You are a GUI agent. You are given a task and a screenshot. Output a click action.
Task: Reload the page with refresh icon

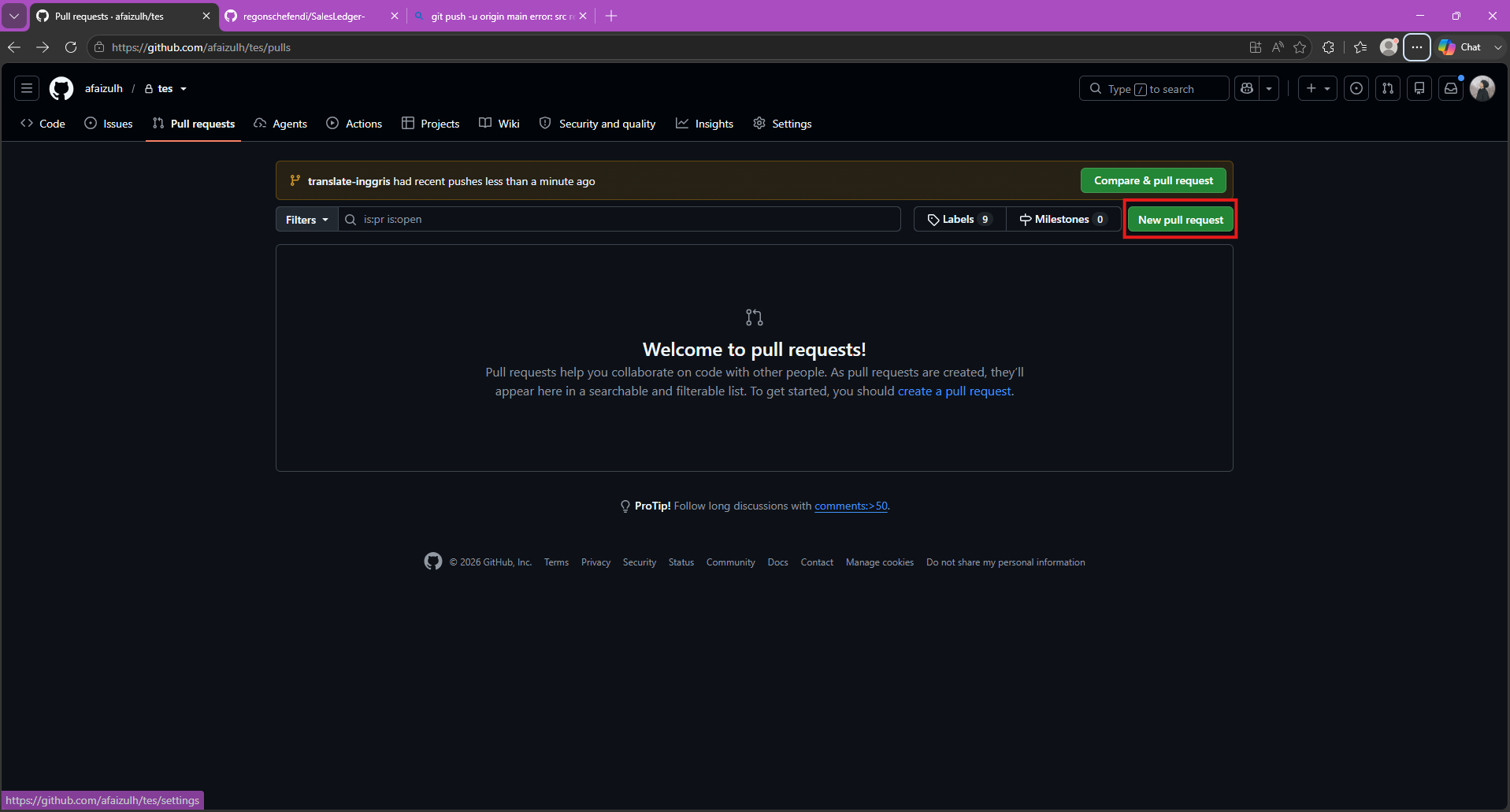click(x=71, y=47)
